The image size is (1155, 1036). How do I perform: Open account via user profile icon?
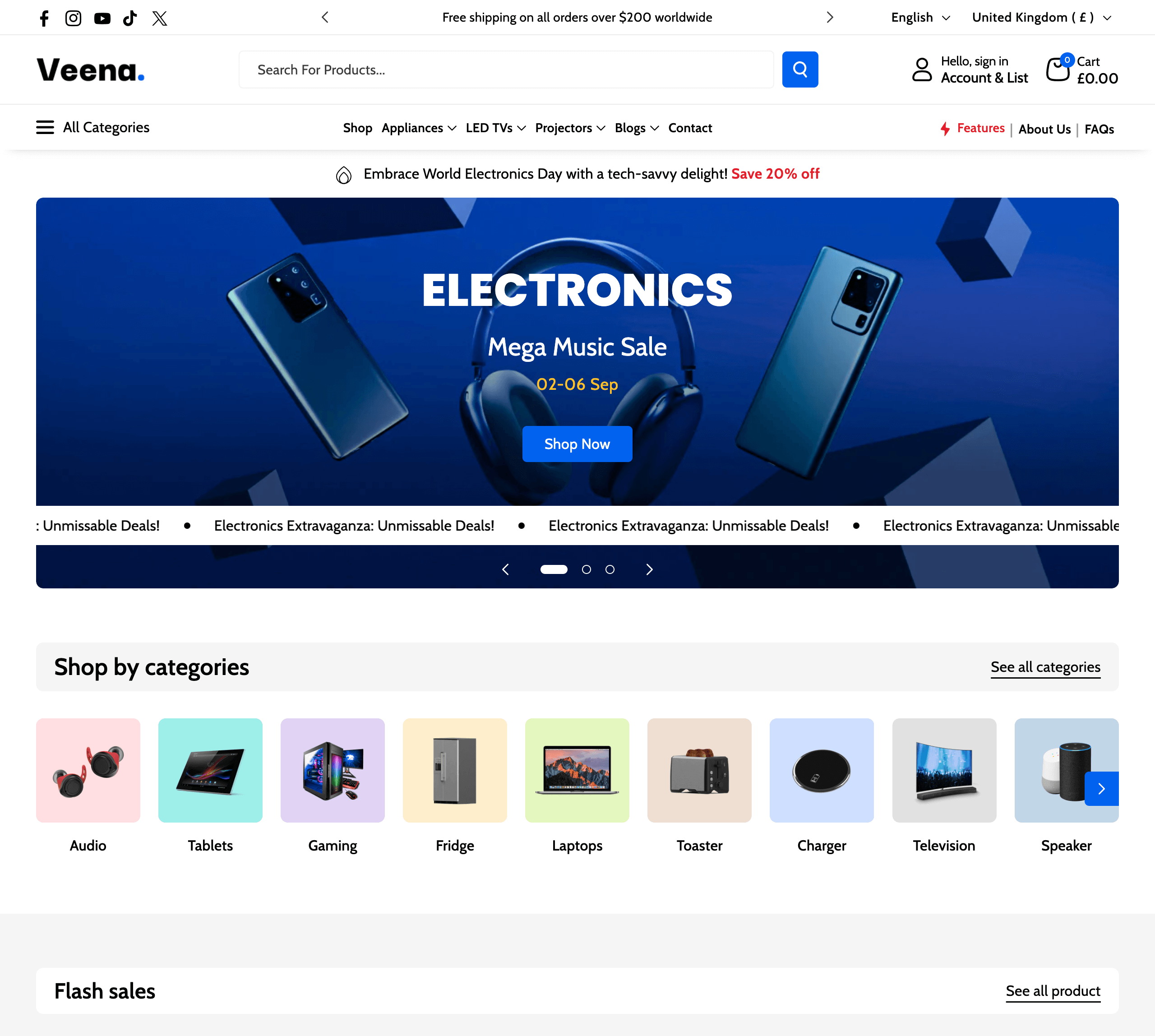[922, 69]
